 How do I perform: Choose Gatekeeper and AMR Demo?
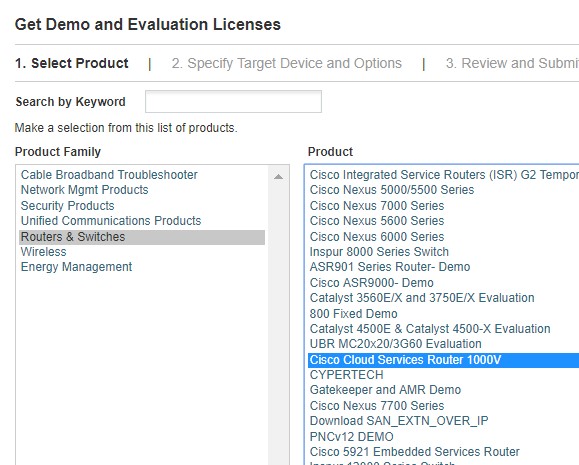(x=385, y=390)
